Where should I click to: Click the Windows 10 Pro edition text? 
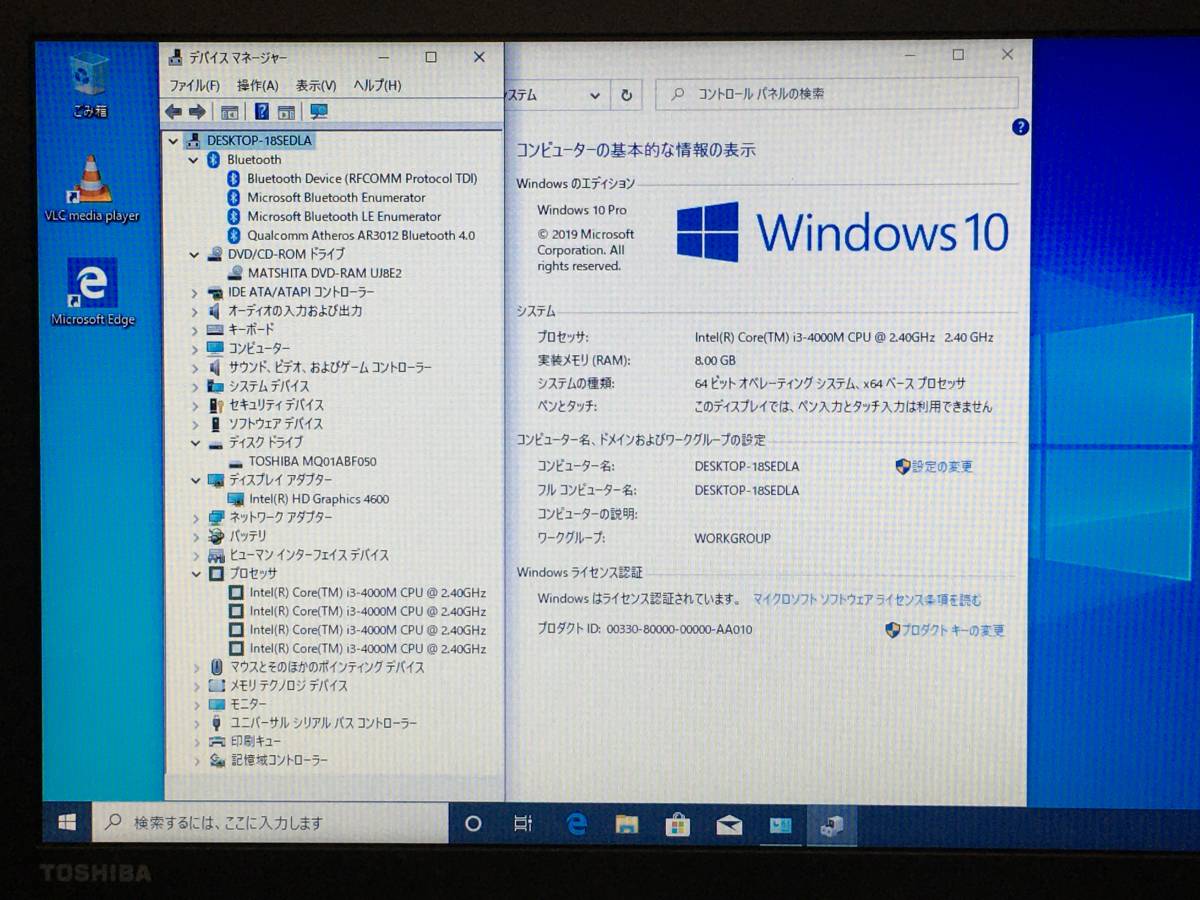coord(582,210)
